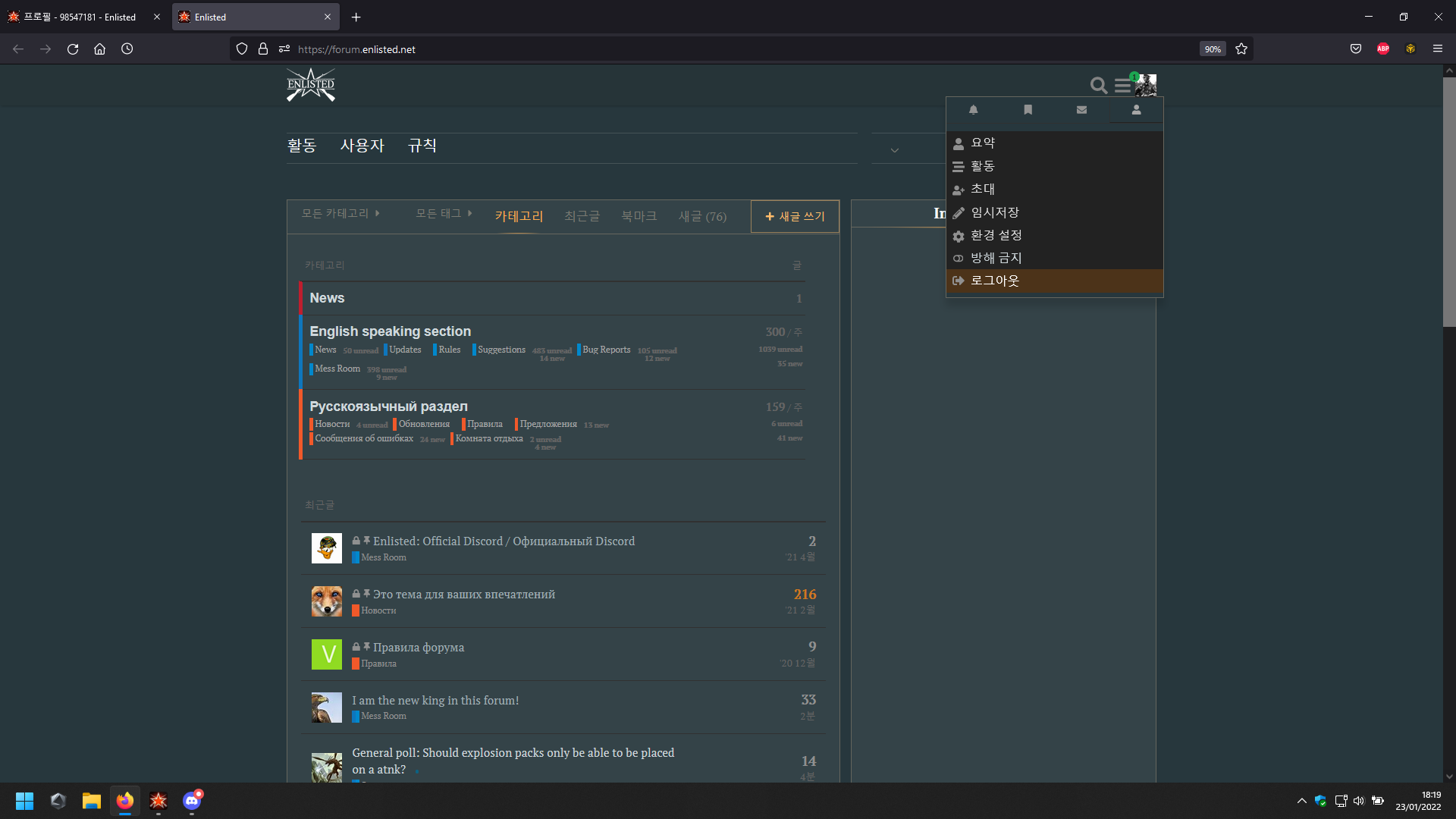1456x819 pixels.
Task: Open the Rules subcategory
Action: click(449, 350)
